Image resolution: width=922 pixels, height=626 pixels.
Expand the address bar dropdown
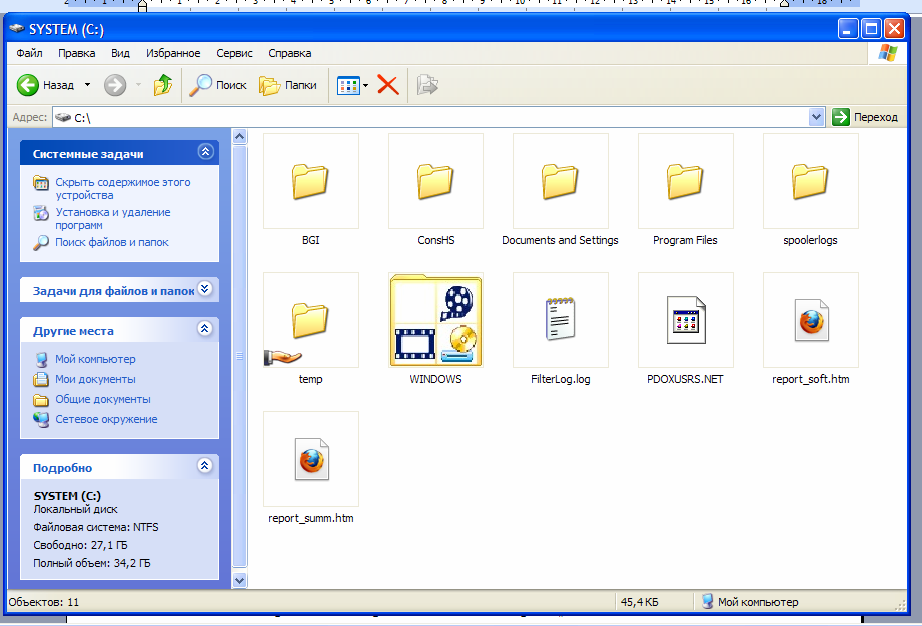click(816, 117)
